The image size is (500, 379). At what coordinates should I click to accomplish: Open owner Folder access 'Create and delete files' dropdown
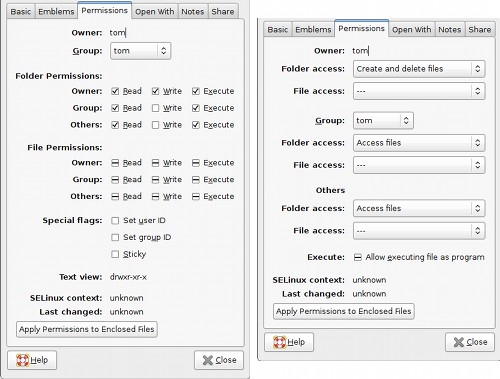point(419,69)
